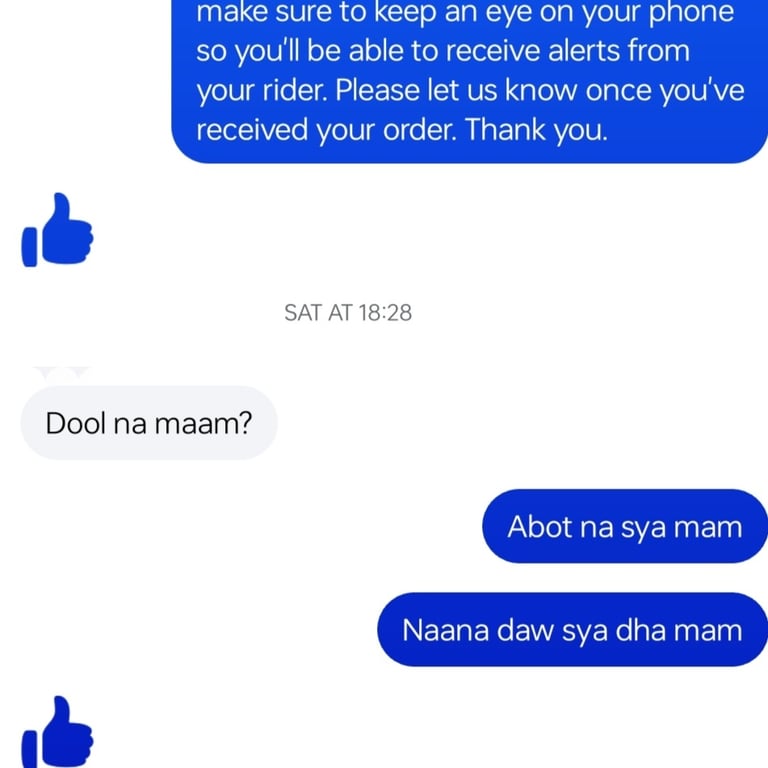Tap the words 'once you've' in the long message
The height and width of the screenshot is (768, 768).
[665, 91]
